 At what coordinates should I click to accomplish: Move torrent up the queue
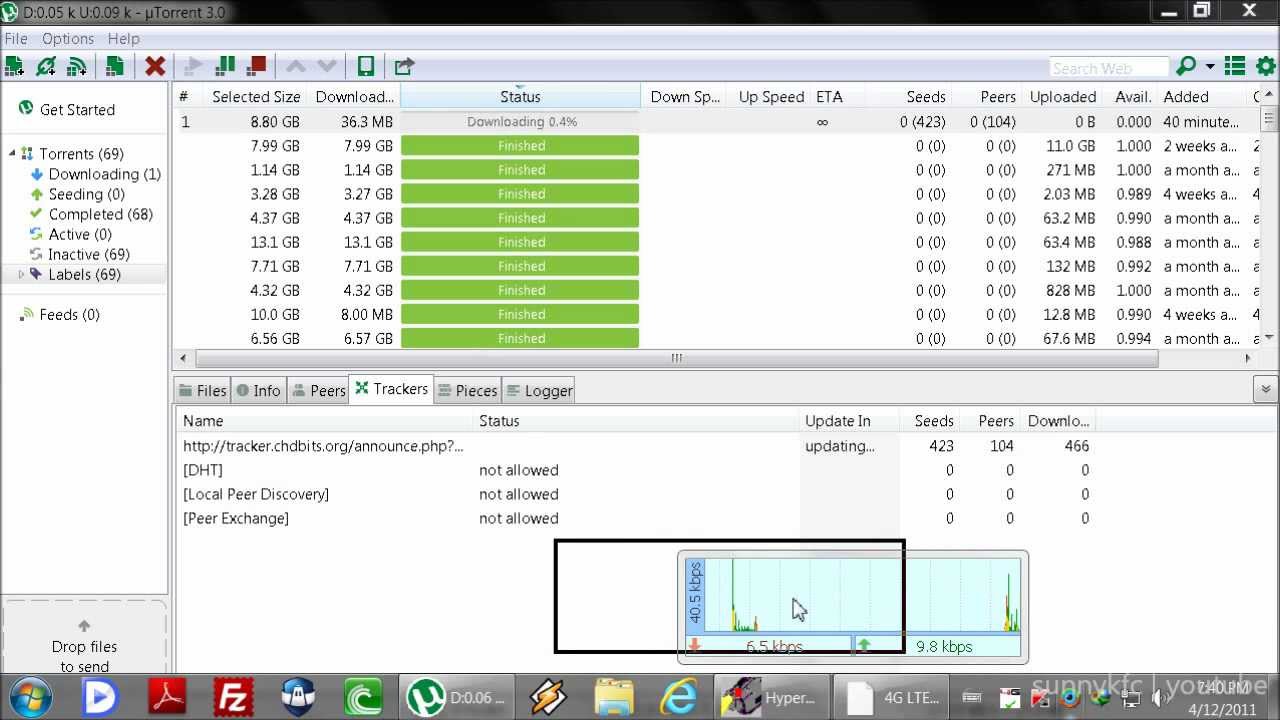click(296, 66)
